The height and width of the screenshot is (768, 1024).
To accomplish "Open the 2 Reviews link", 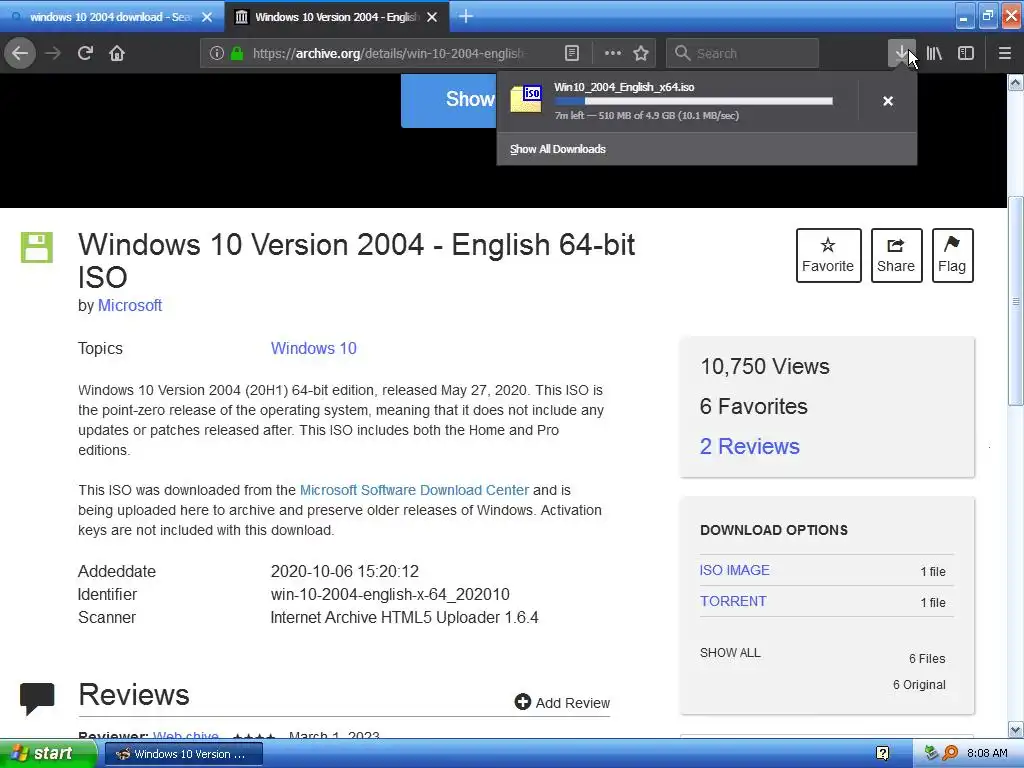I will [749, 446].
